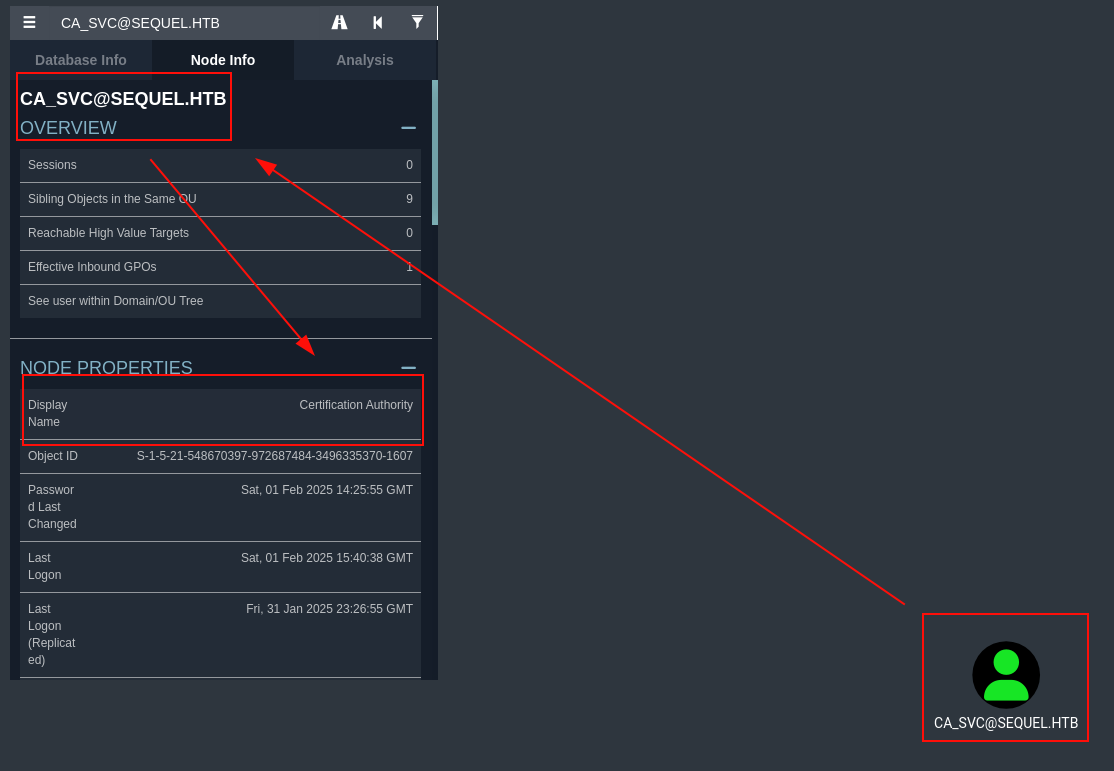Click the Last Logon timestamp value
1114x771 pixels.
point(326,558)
